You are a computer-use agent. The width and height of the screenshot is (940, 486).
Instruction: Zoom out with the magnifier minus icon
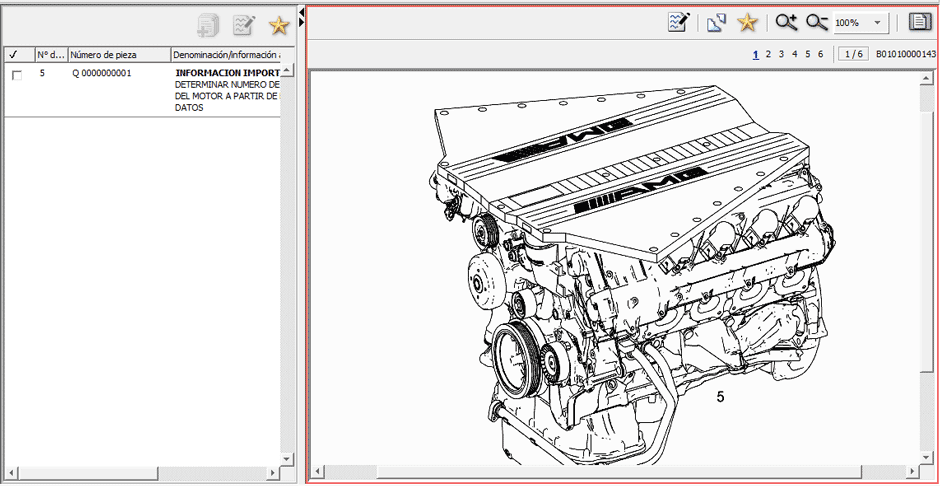tap(817, 23)
